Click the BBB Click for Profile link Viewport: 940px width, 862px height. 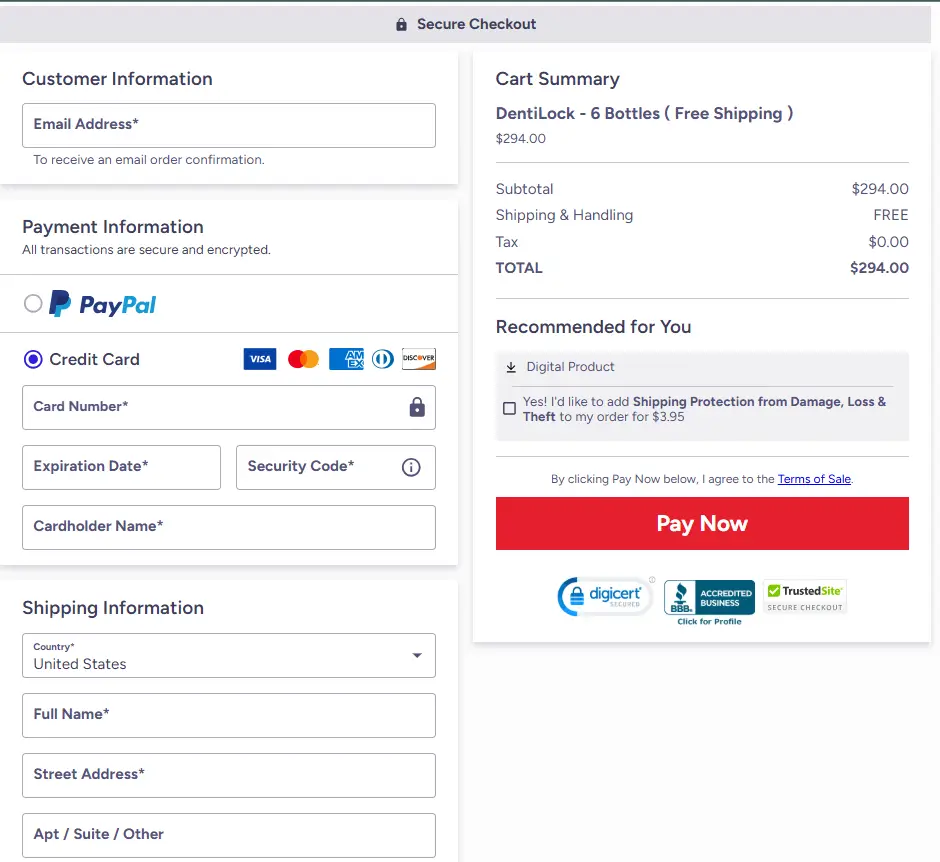709,620
